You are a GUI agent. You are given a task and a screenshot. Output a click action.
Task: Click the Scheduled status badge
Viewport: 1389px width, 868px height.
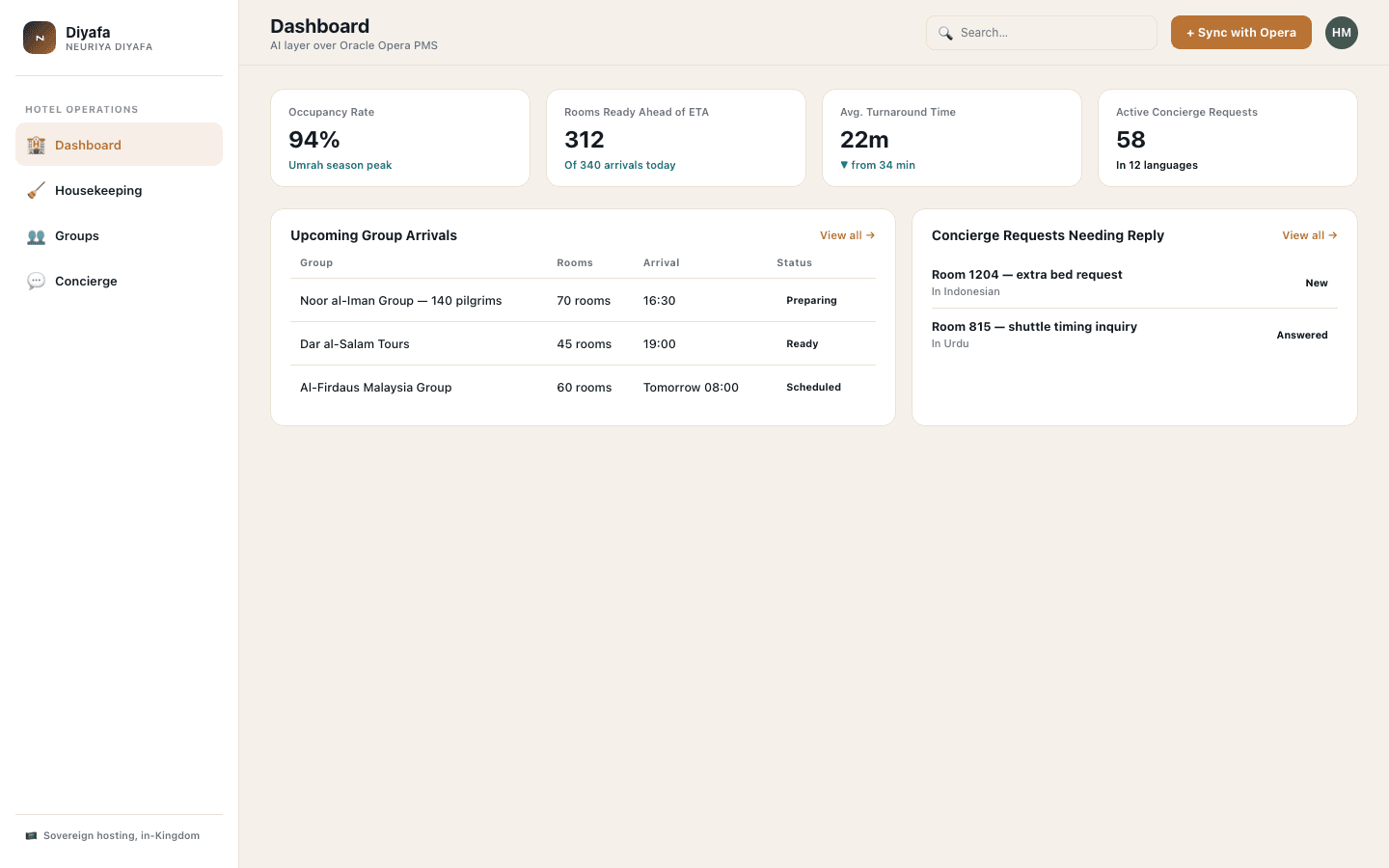click(x=813, y=388)
